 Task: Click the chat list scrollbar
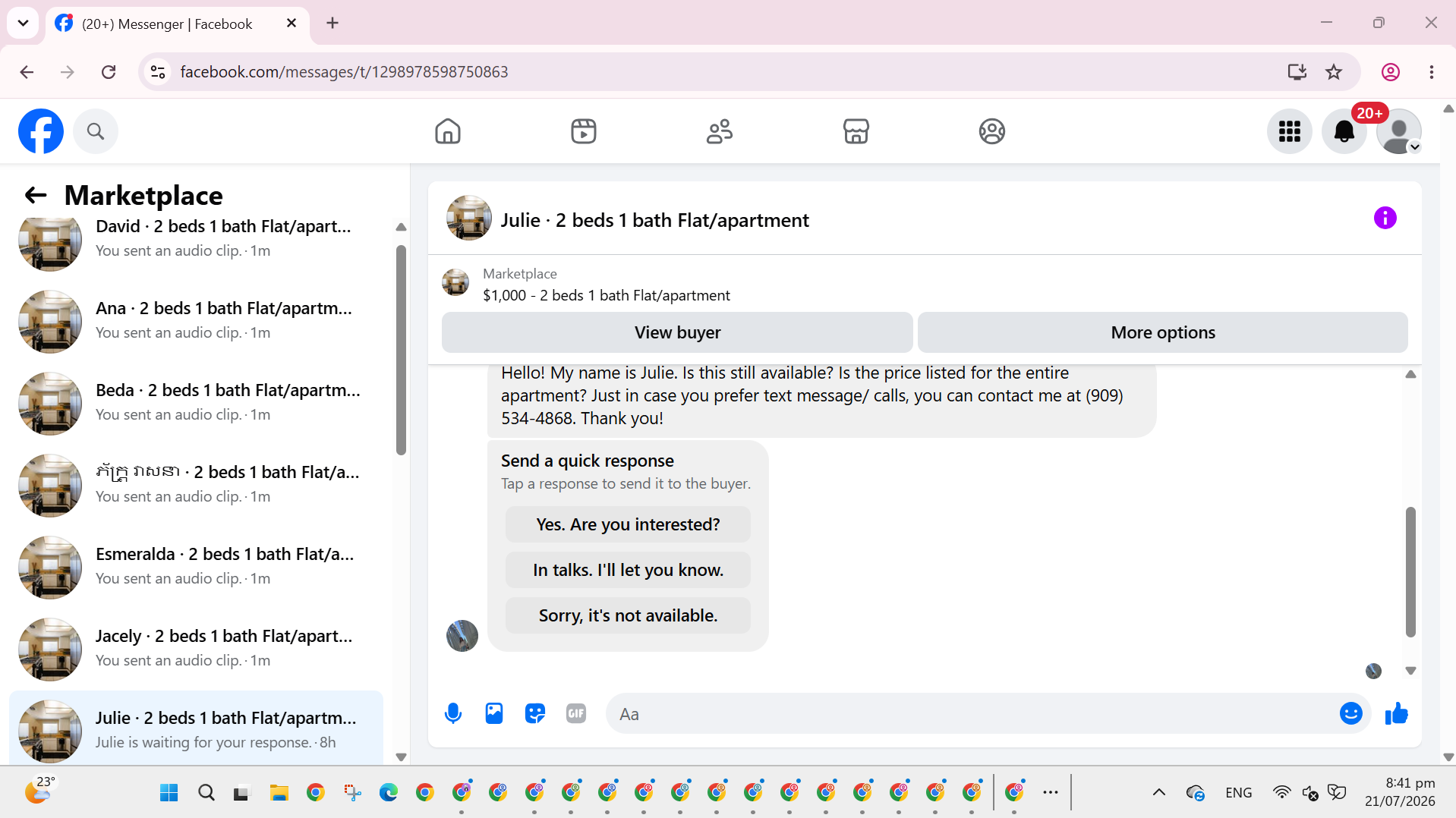tap(401, 349)
